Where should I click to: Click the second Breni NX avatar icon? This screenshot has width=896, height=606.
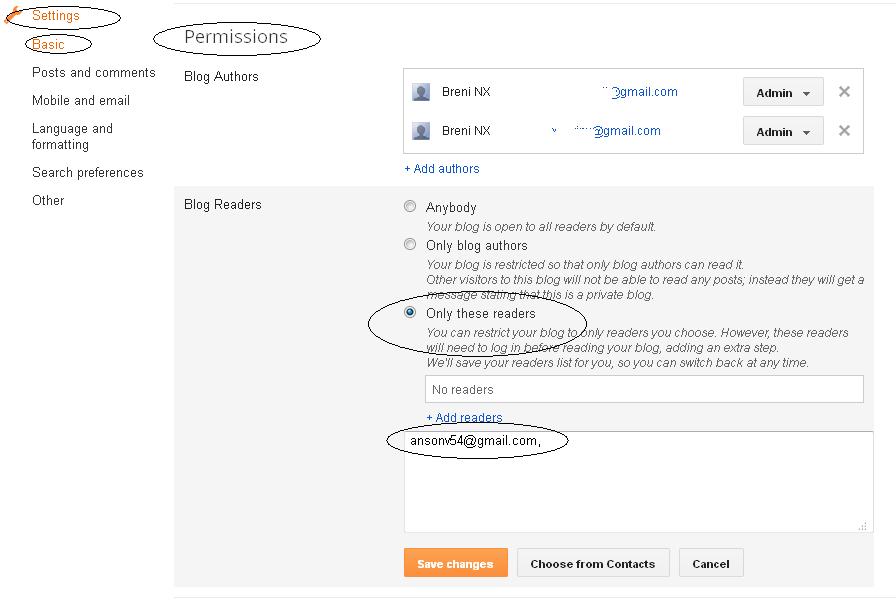point(421,131)
